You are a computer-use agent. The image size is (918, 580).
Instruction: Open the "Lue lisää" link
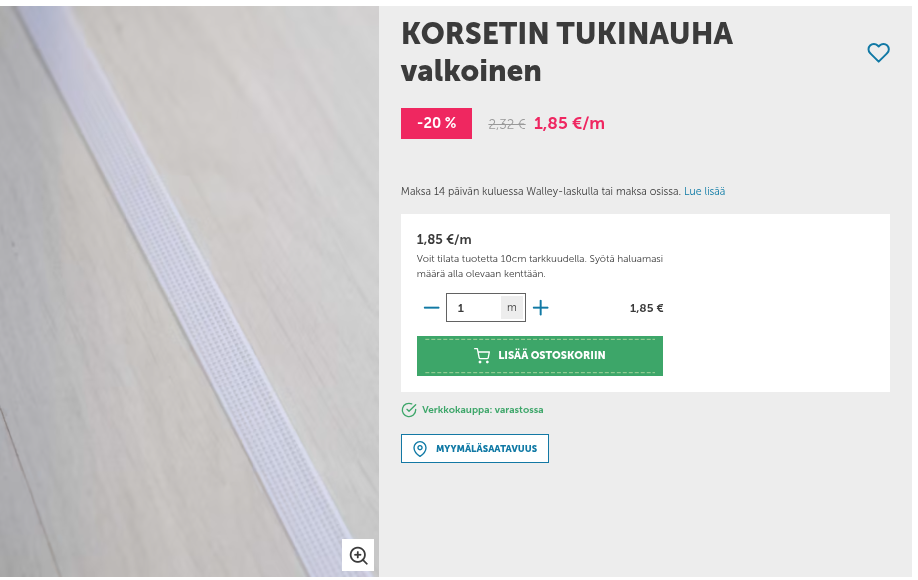[704, 191]
